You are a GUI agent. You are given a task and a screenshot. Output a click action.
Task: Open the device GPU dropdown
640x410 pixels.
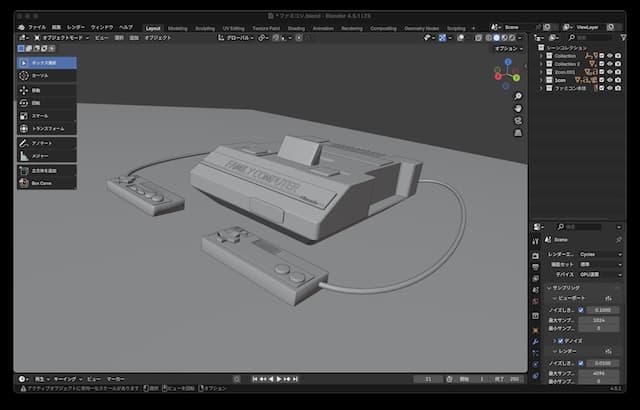600,275
